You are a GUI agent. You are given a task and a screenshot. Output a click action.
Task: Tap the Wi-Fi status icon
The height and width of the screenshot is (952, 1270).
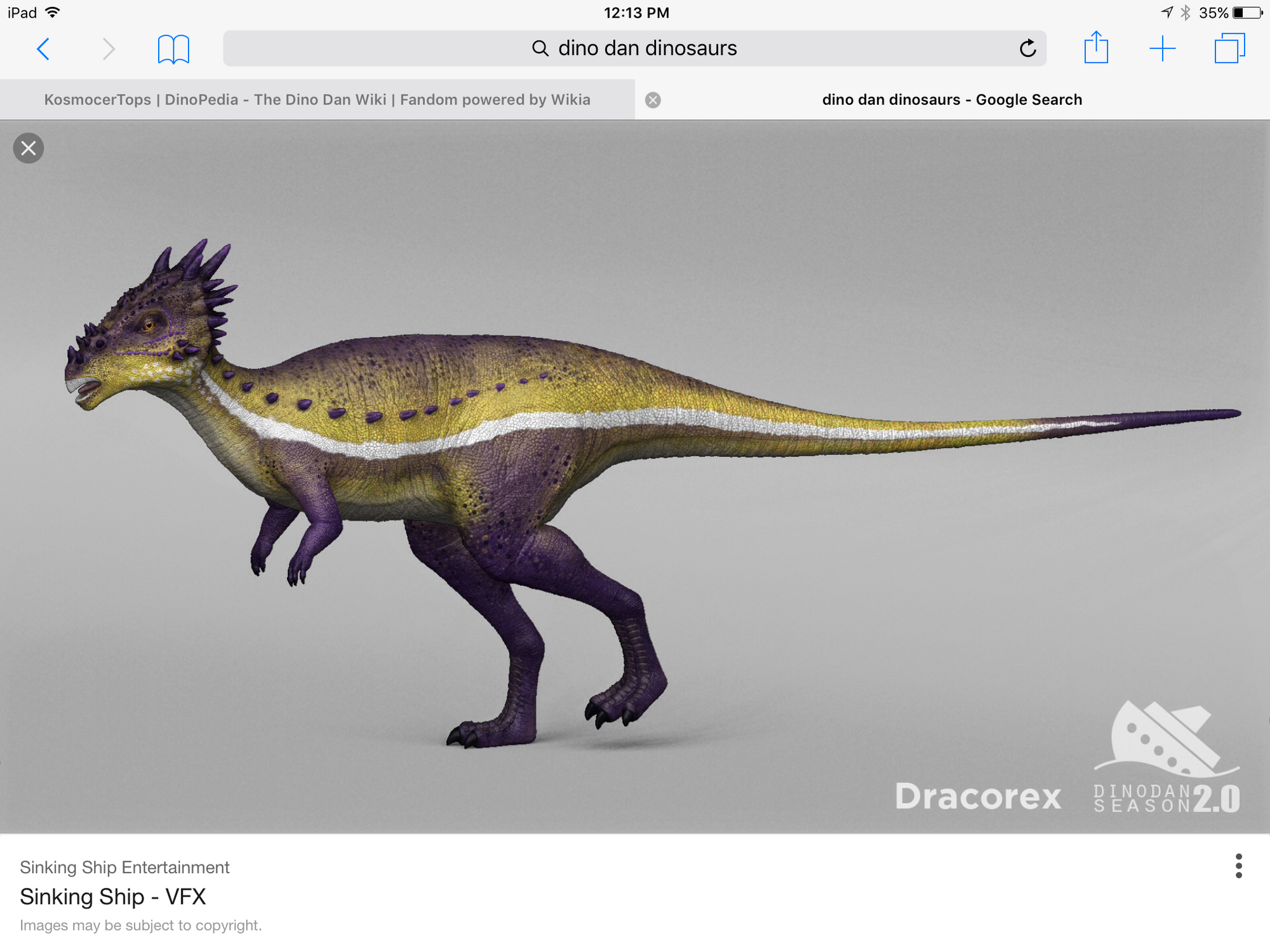[53, 12]
